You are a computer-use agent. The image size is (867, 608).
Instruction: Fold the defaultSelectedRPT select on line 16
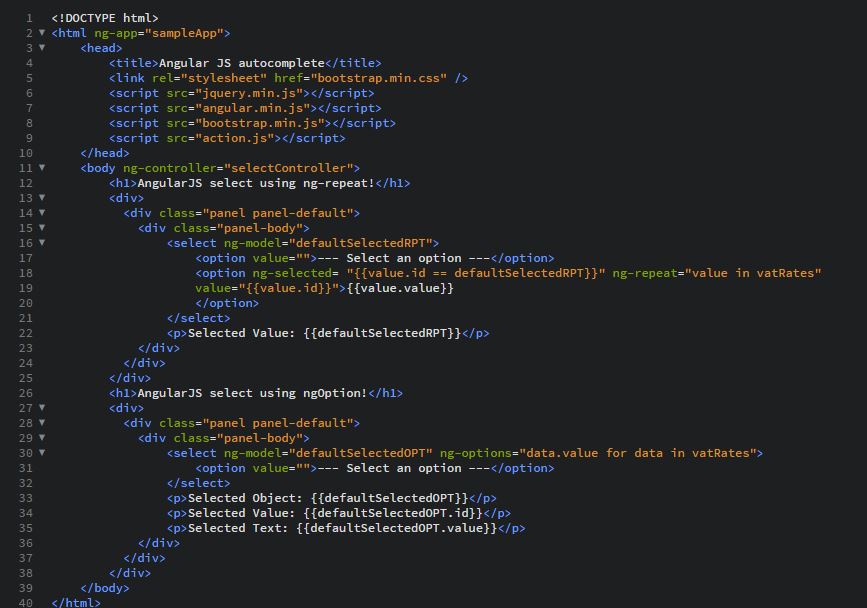(41, 242)
